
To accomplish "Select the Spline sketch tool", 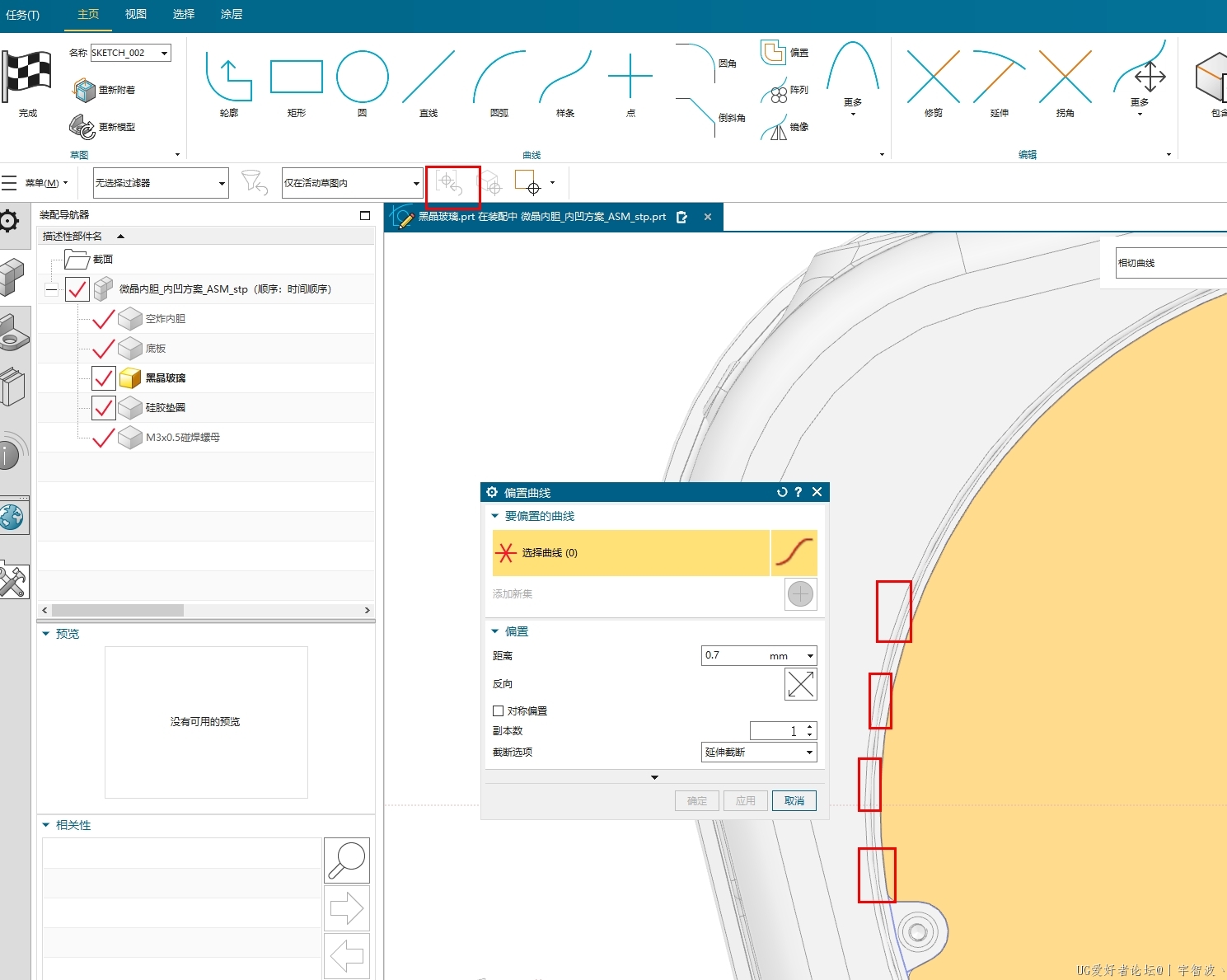I will tap(564, 77).
